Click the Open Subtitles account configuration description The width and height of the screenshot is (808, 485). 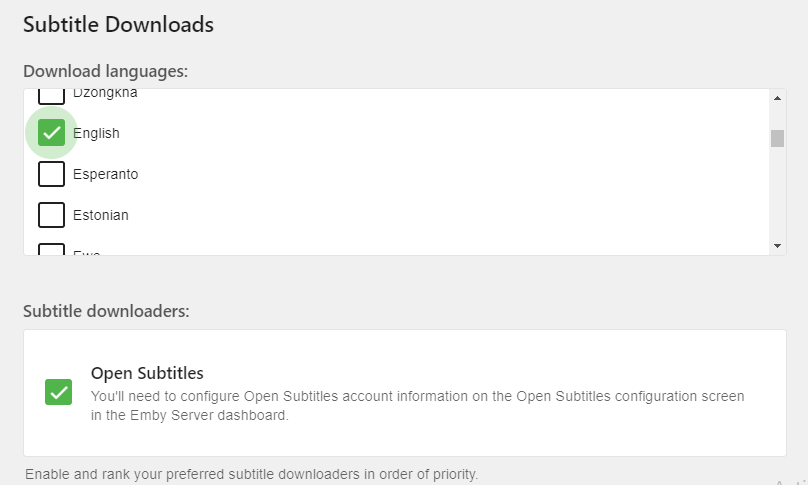click(x=417, y=406)
